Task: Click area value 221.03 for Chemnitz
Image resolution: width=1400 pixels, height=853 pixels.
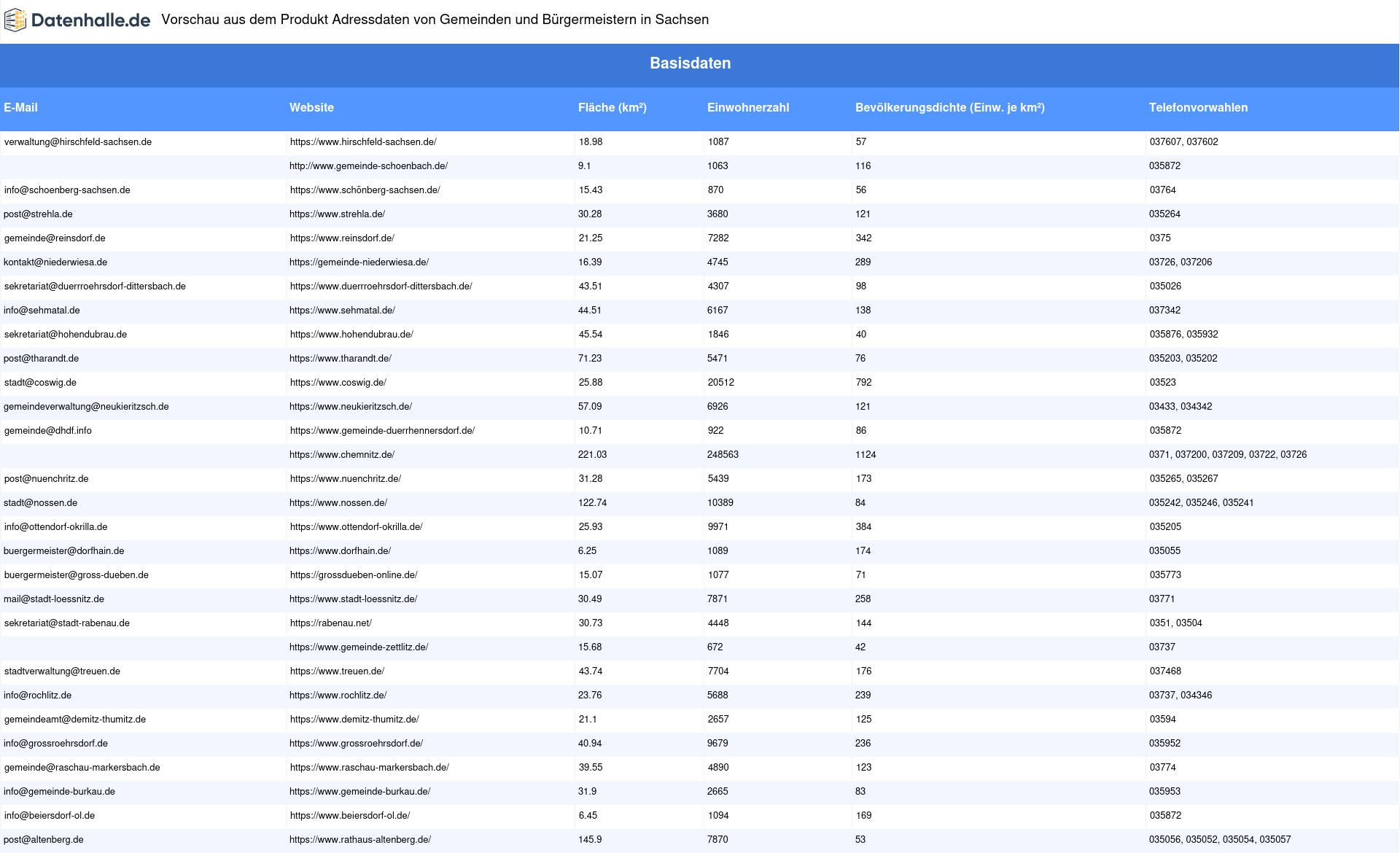Action: [592, 455]
